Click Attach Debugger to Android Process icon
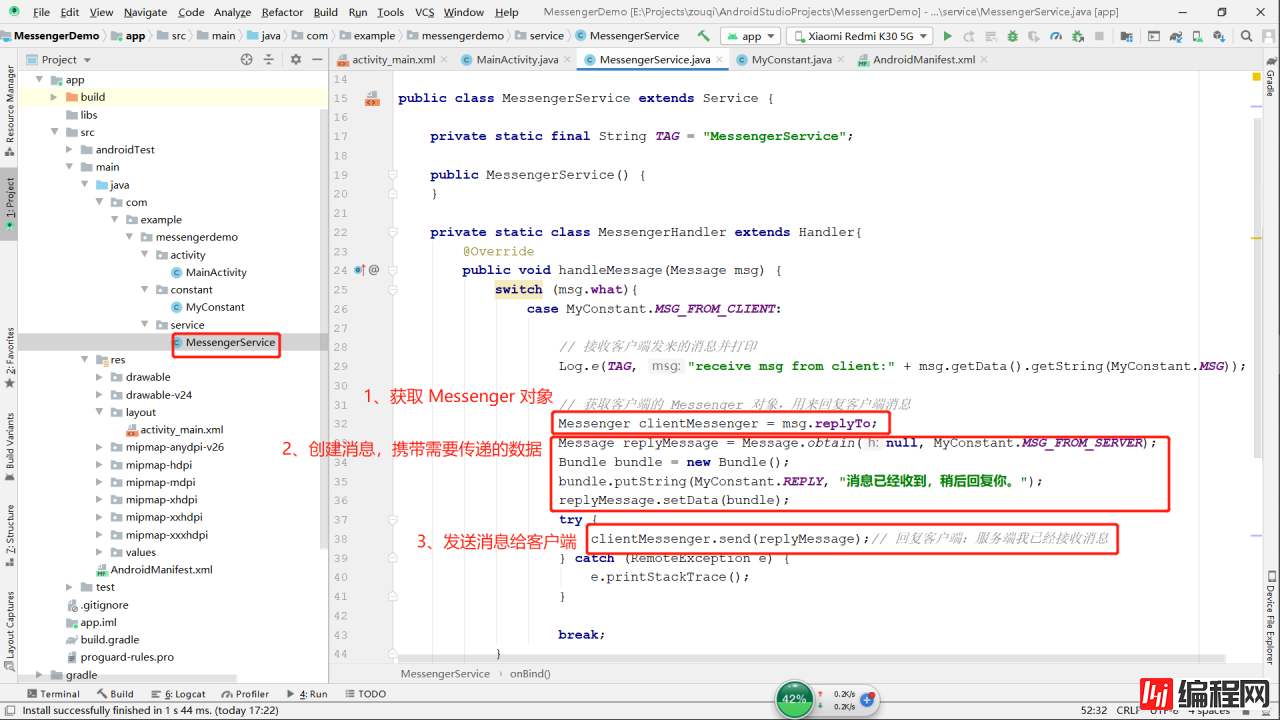This screenshot has width=1280, height=720. click(1078, 36)
